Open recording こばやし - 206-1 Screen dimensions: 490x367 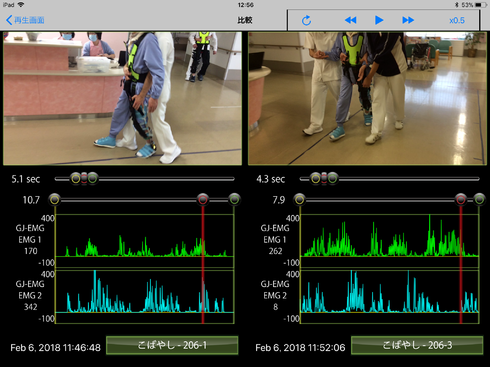pyautogui.click(x=172, y=345)
